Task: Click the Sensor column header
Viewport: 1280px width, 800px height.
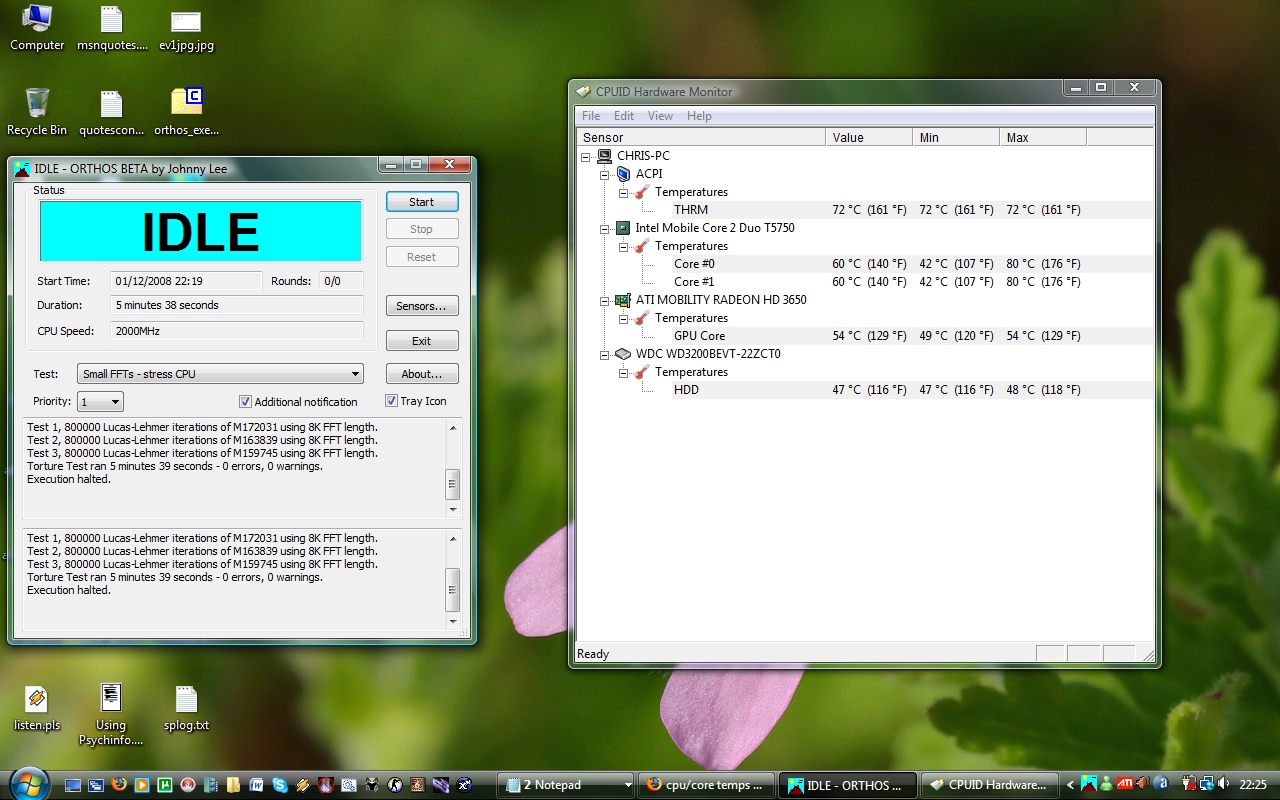Action: pyautogui.click(x=701, y=137)
